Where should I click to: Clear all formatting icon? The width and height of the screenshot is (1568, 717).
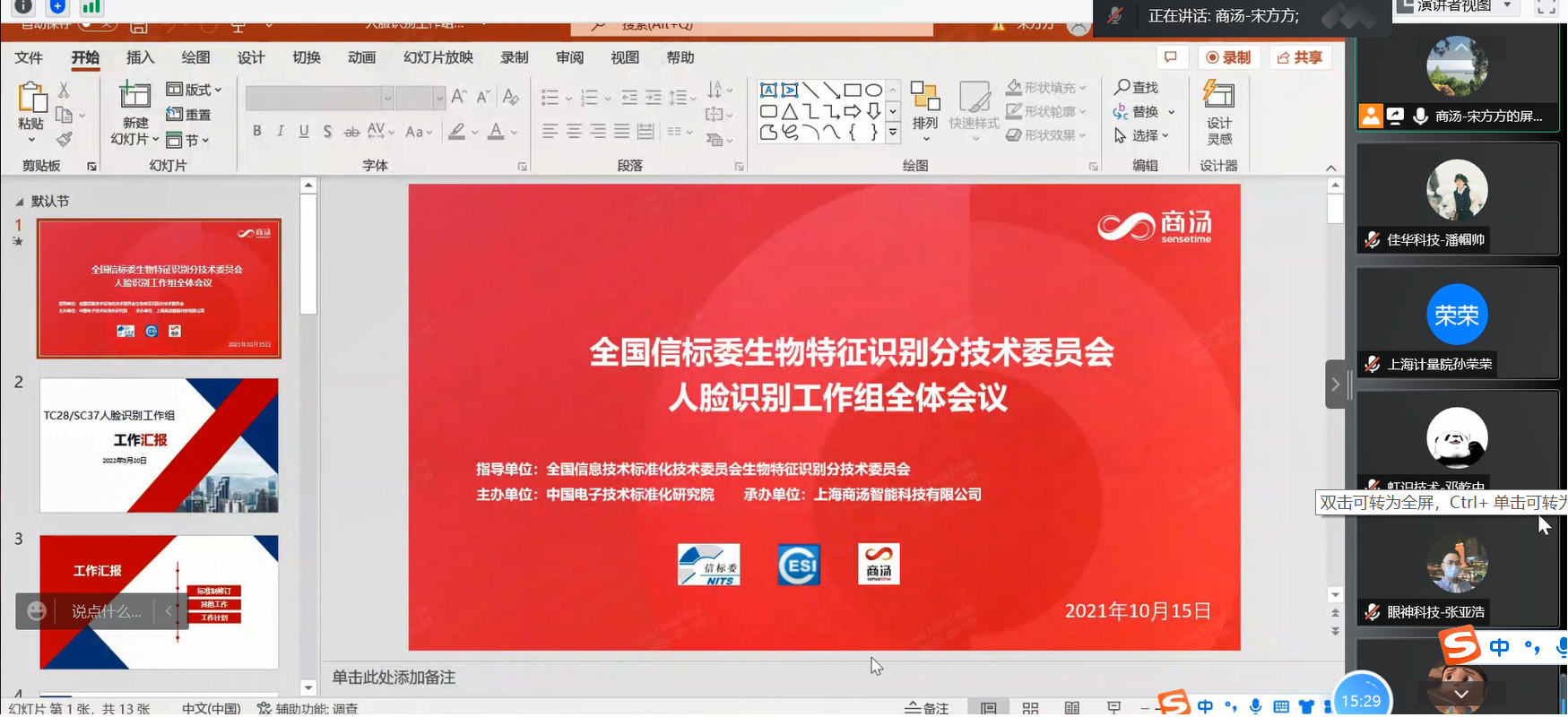(x=511, y=97)
